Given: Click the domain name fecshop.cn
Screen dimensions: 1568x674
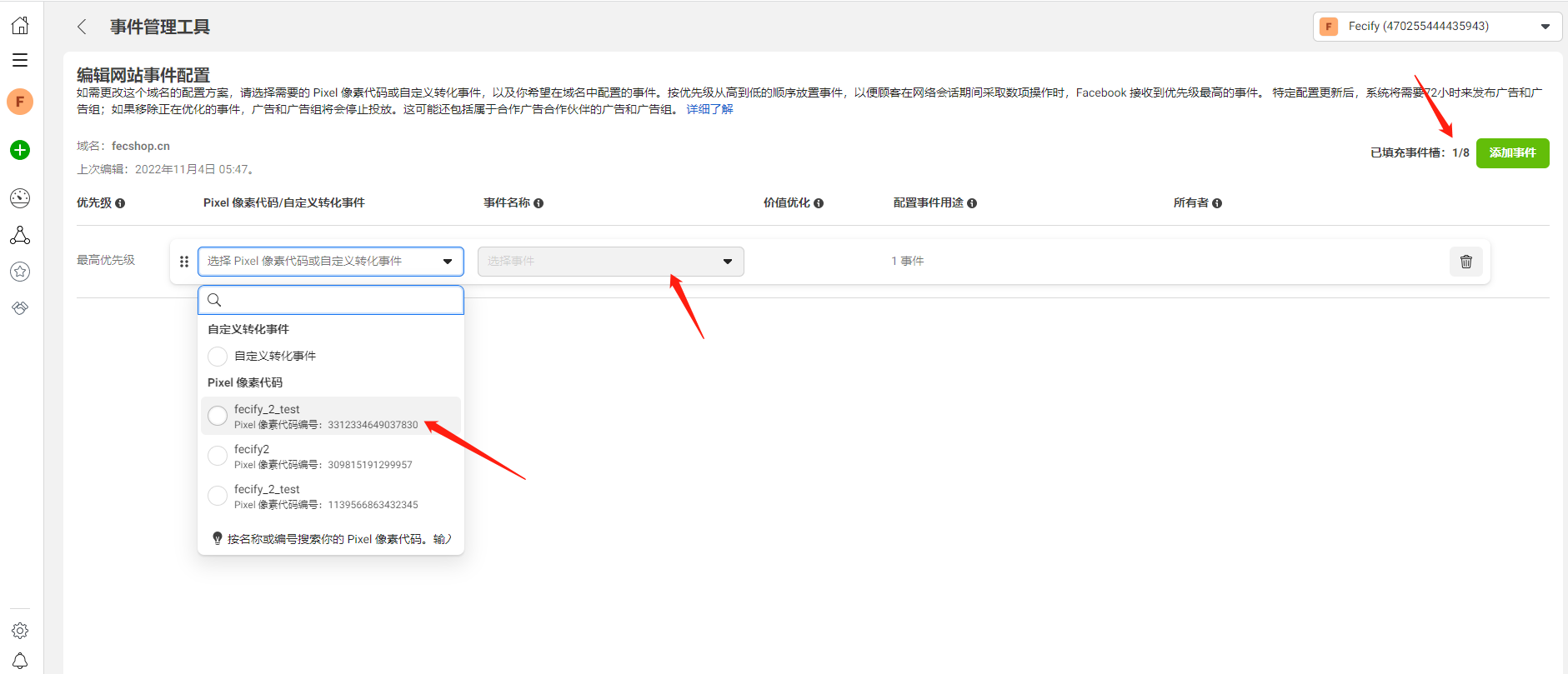Looking at the screenshot, I should 141,146.
